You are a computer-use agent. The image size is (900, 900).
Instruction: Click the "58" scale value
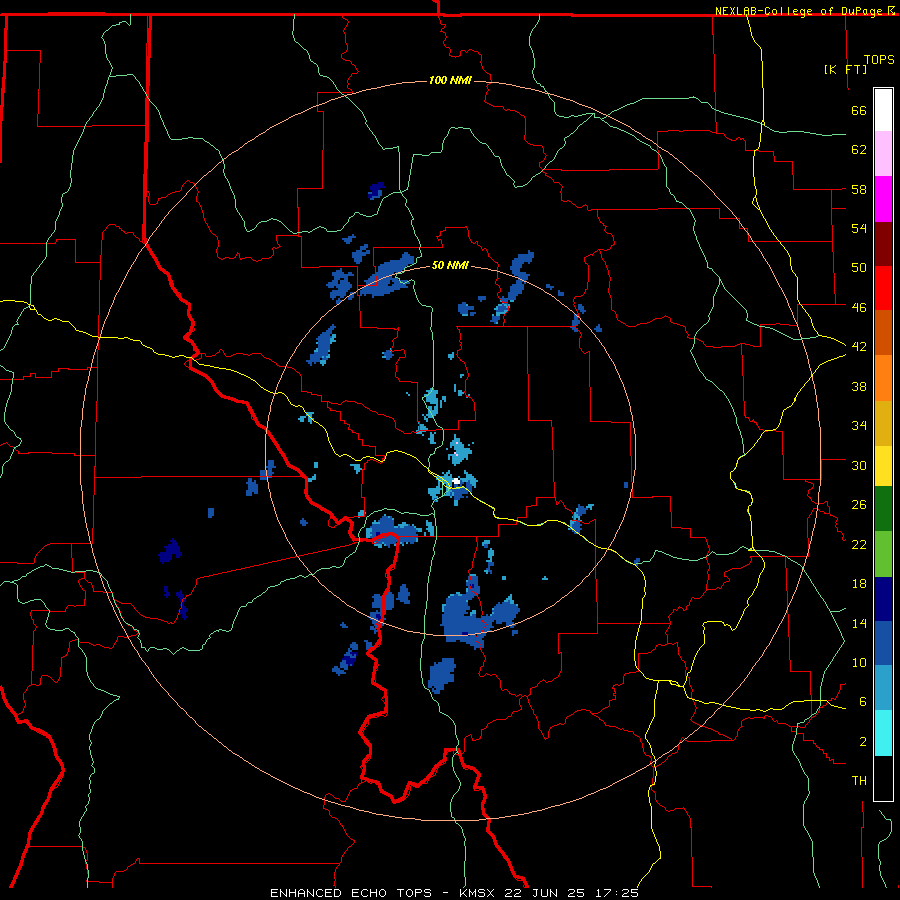(x=859, y=189)
